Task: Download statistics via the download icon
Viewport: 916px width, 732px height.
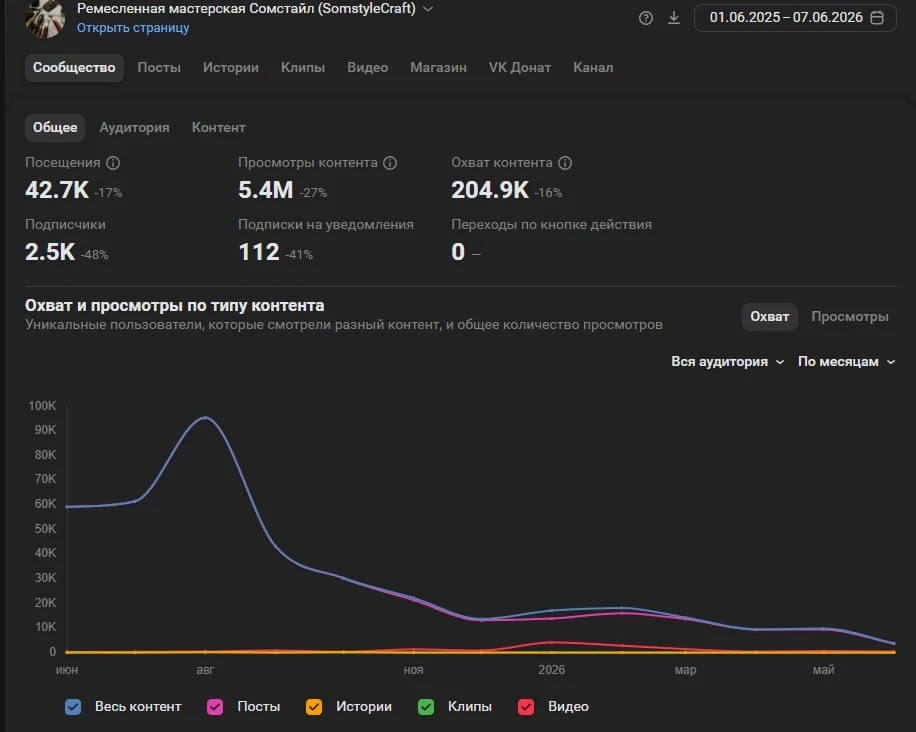Action: (674, 18)
